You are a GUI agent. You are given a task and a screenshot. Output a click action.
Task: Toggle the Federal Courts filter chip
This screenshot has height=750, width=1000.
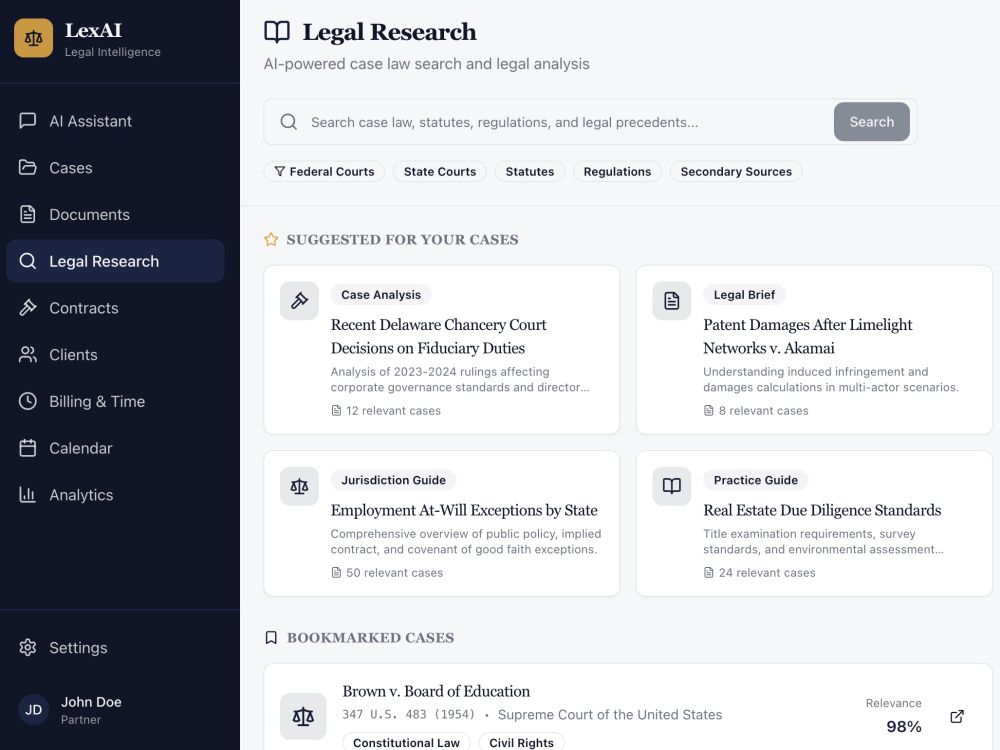tap(324, 172)
